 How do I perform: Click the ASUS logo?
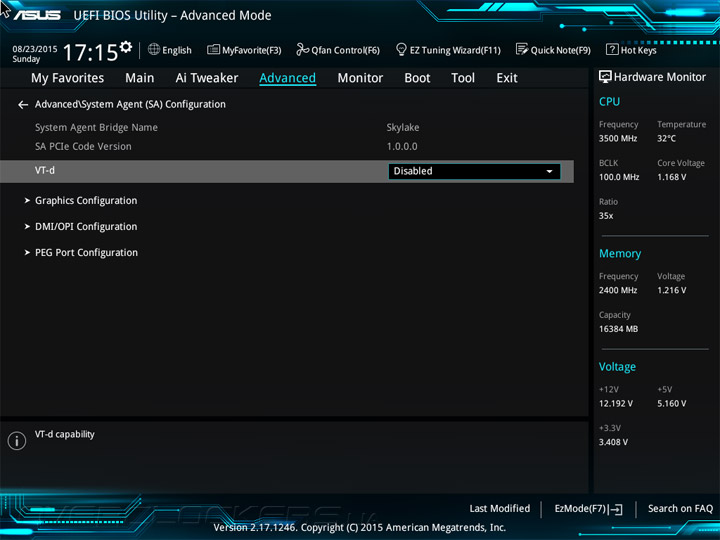pyautogui.click(x=37, y=15)
